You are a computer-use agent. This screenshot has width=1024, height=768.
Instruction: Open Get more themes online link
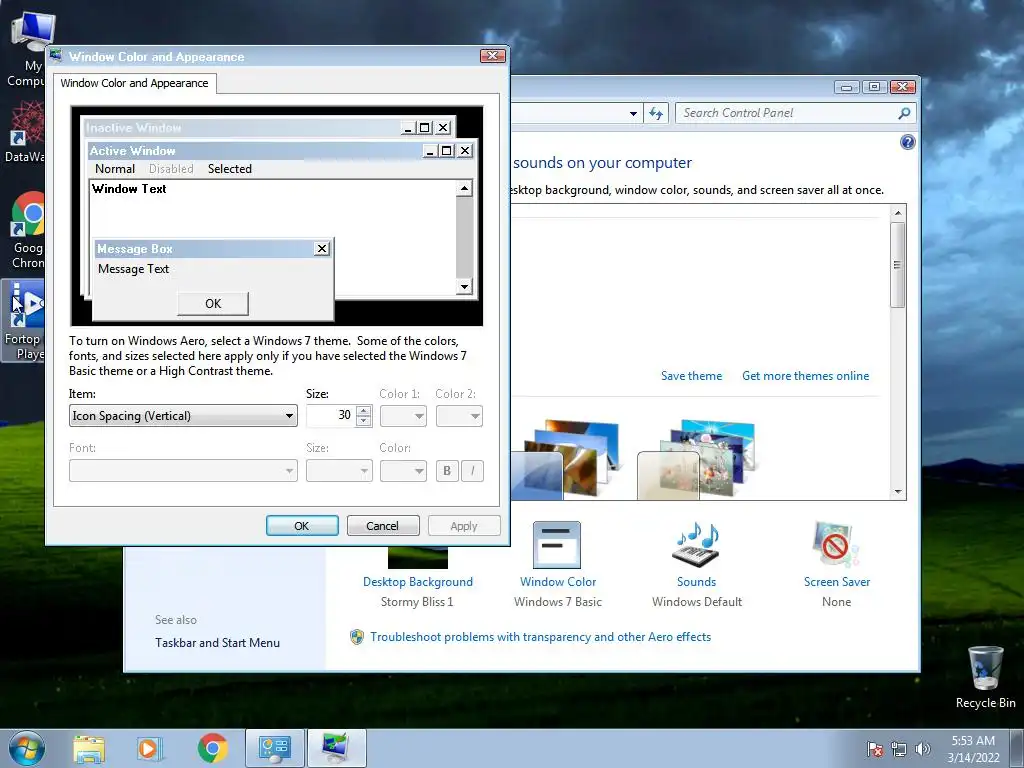click(805, 376)
